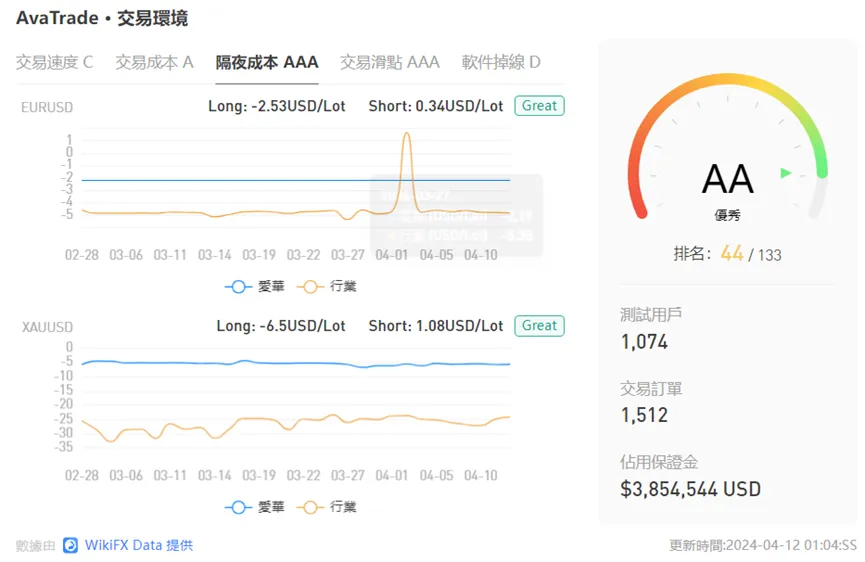Click the XAUUSD Long: -6.5USD/Lot value
The image size is (865, 562).
(281, 326)
